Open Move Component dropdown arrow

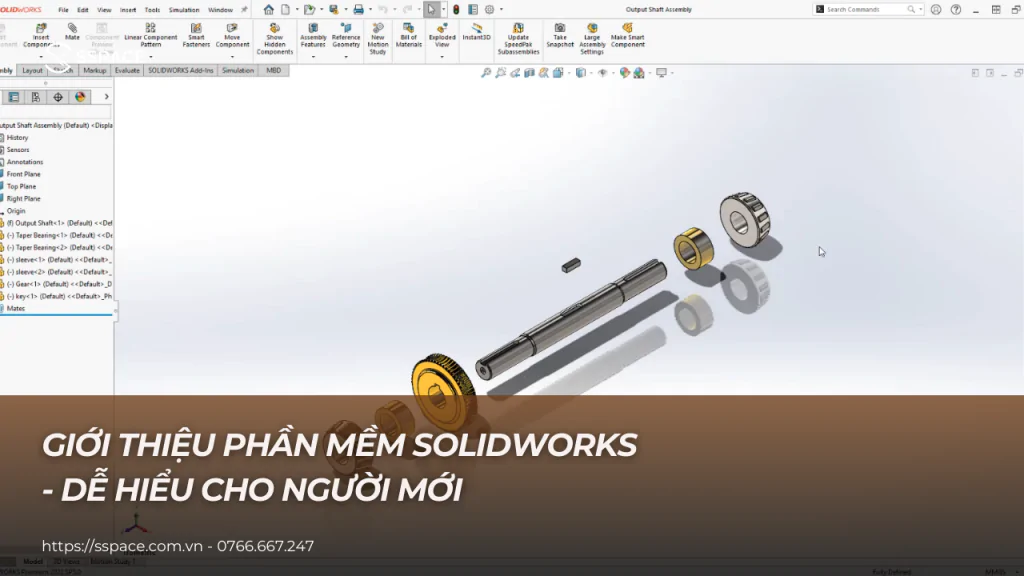click(232, 57)
